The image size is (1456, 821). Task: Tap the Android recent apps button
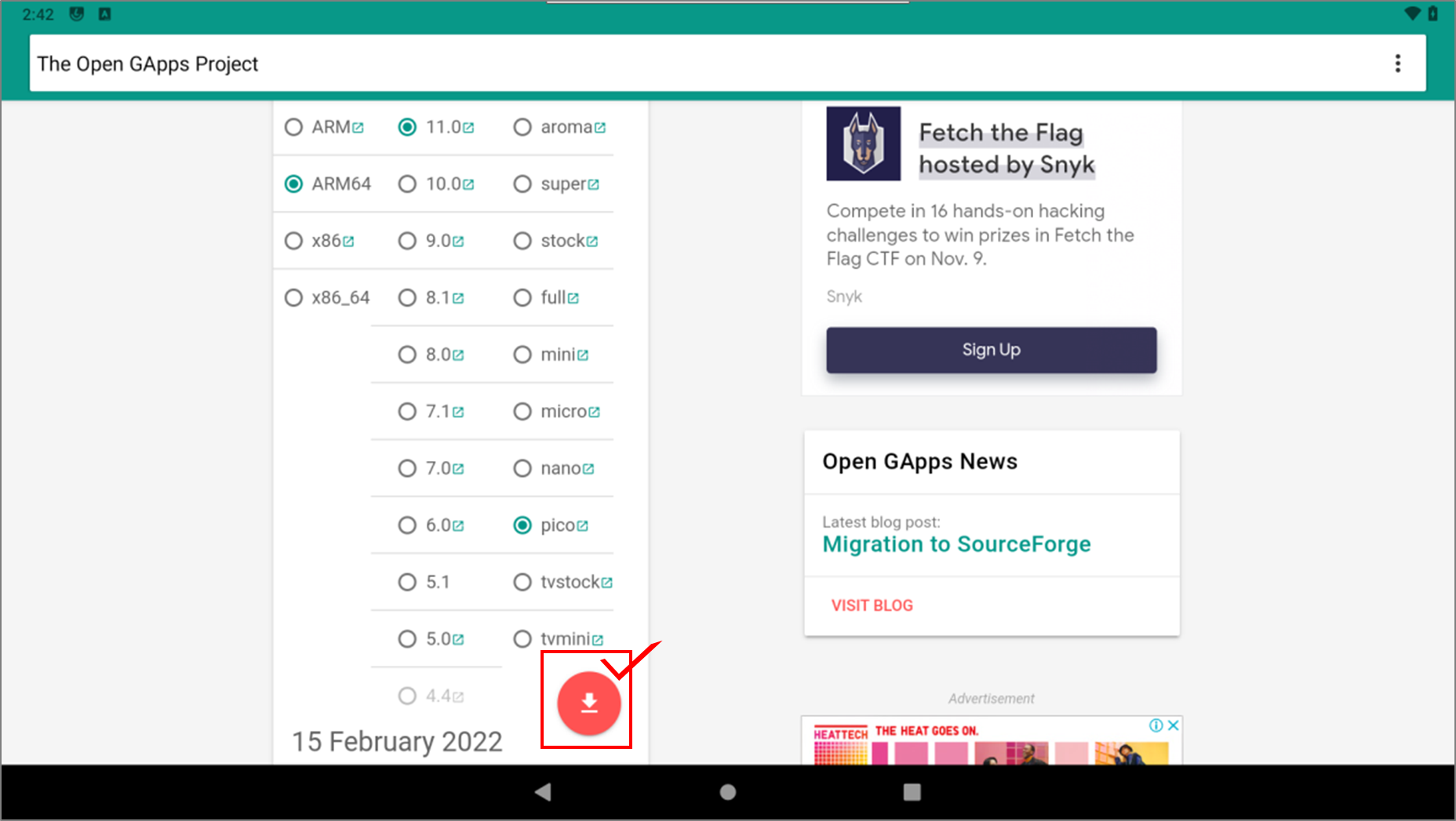click(912, 792)
